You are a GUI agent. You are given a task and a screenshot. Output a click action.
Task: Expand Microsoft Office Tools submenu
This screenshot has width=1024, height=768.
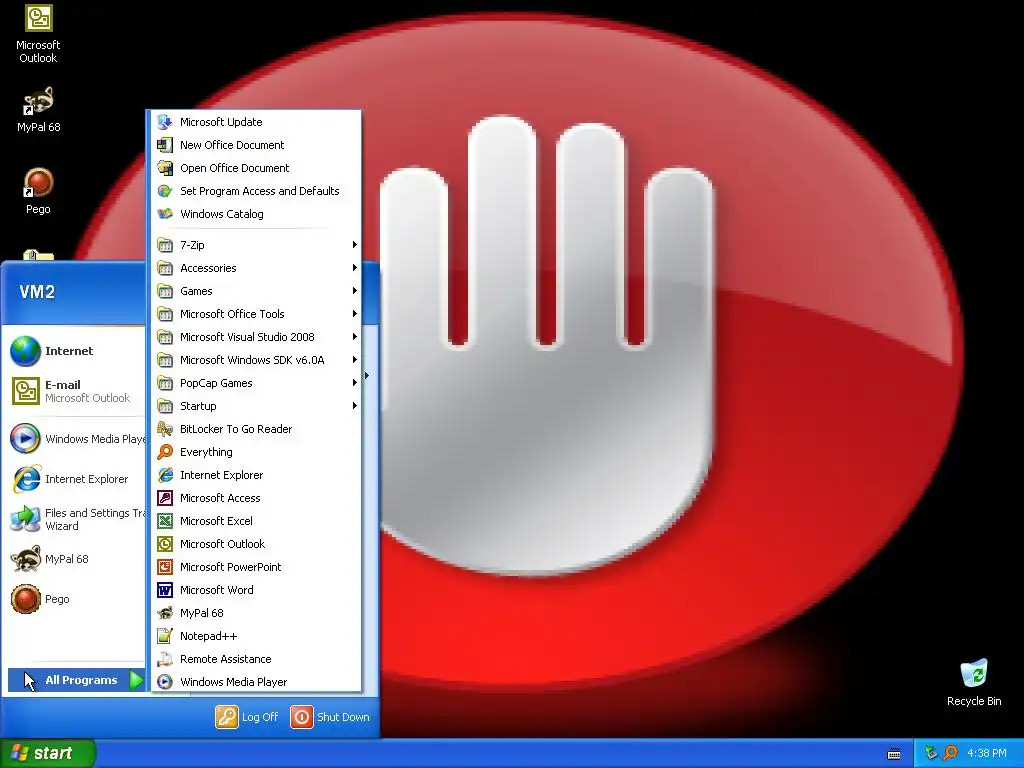[256, 314]
